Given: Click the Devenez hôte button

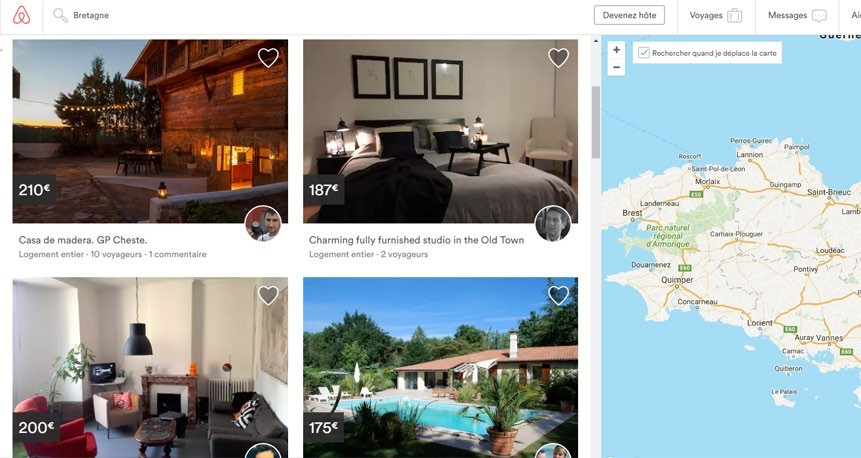Looking at the screenshot, I should pos(629,15).
